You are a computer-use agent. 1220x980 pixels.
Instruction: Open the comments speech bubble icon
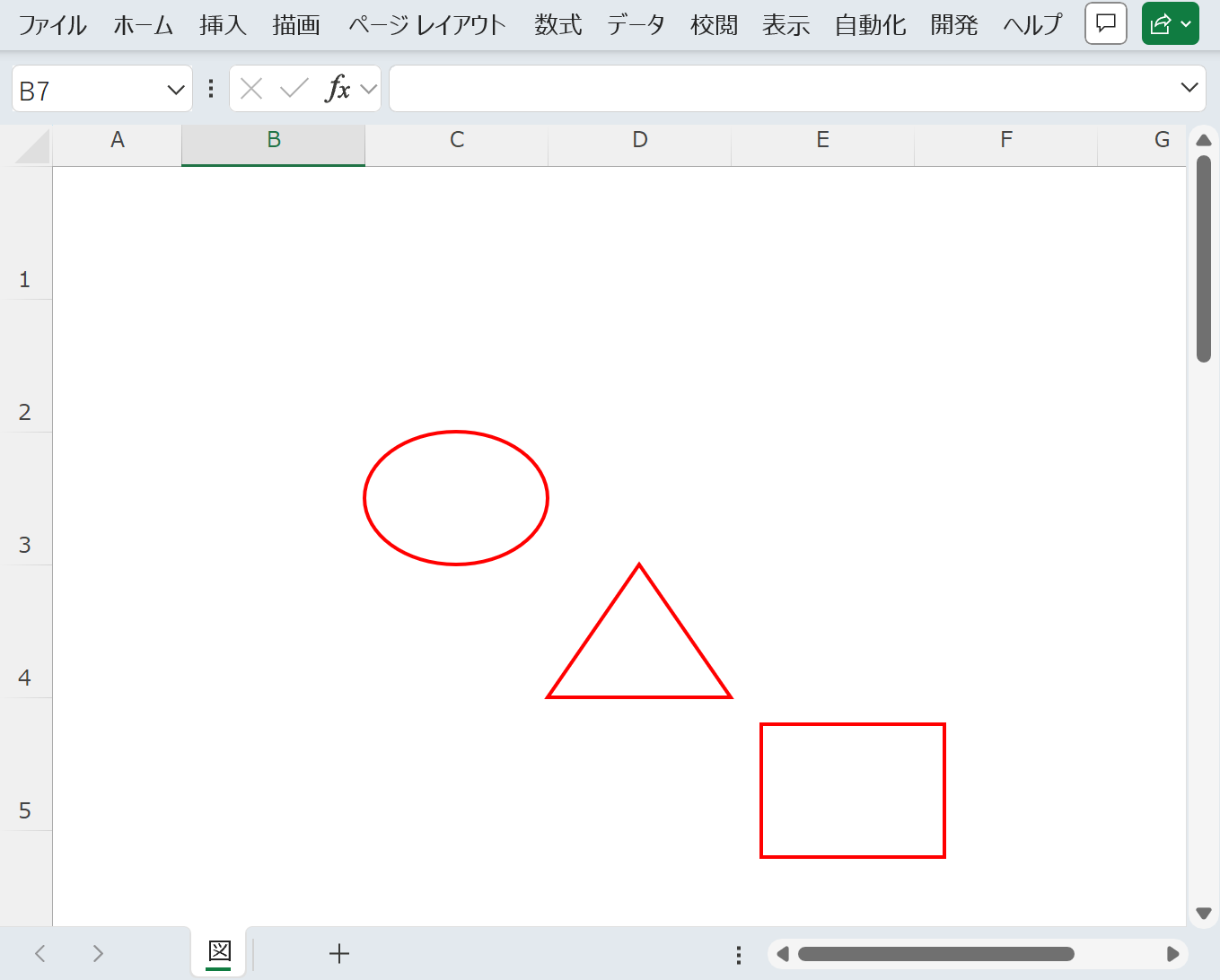tap(1105, 23)
